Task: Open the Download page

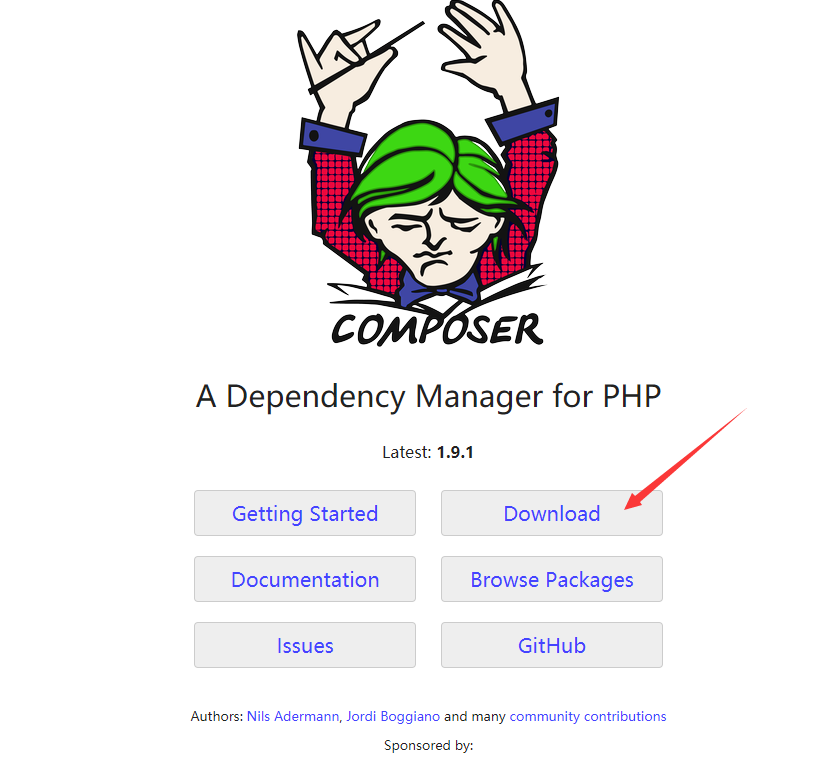Action: coord(552,513)
